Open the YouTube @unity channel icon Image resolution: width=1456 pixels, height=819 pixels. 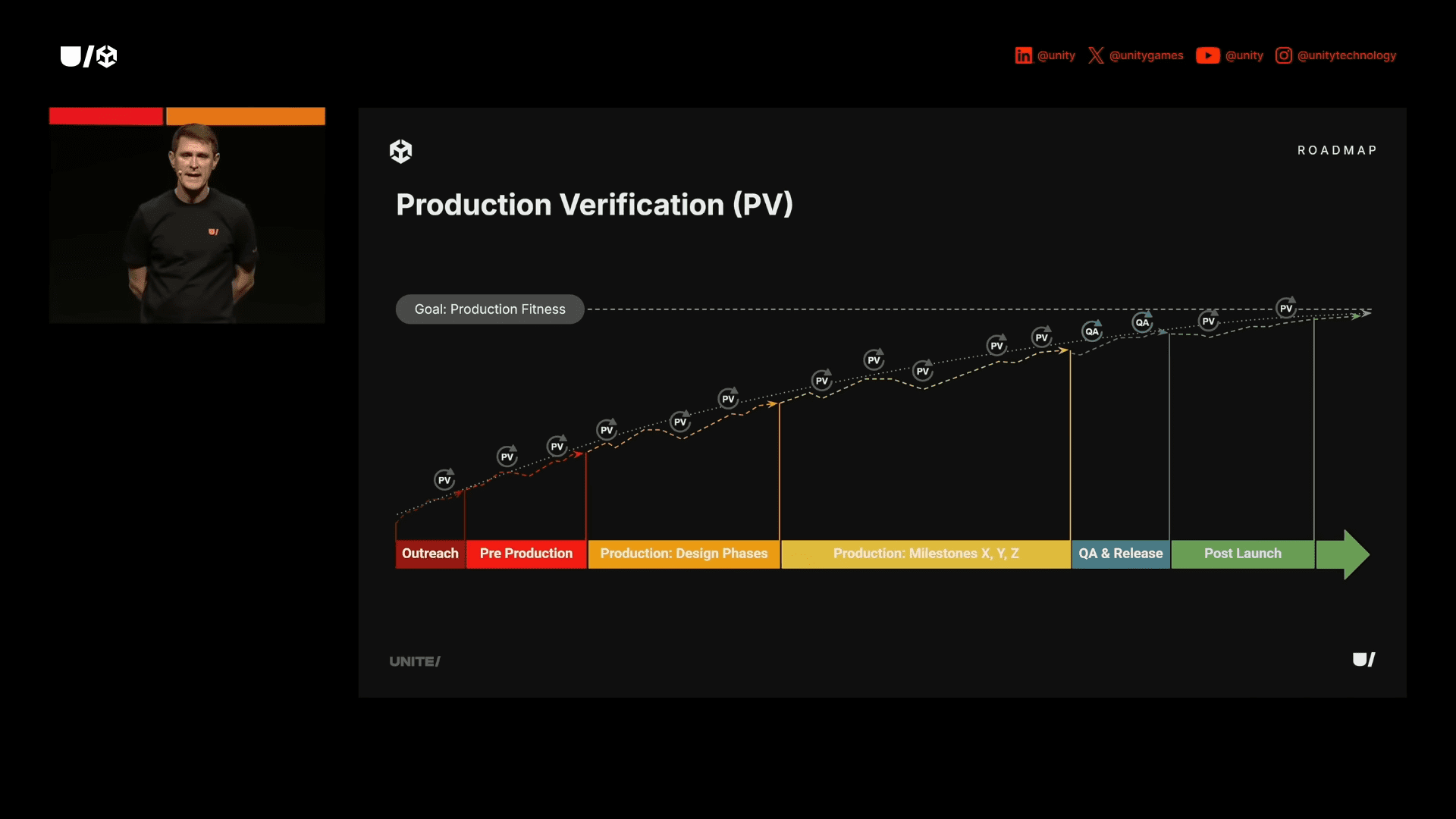[x=1208, y=55]
